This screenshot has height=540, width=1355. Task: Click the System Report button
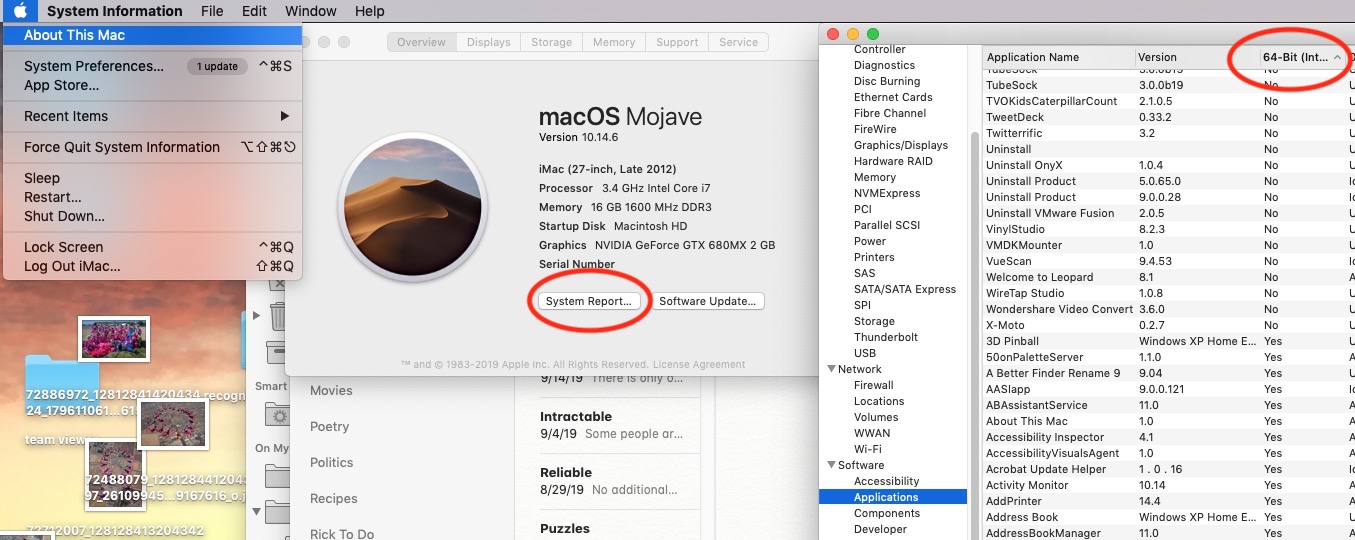(588, 301)
